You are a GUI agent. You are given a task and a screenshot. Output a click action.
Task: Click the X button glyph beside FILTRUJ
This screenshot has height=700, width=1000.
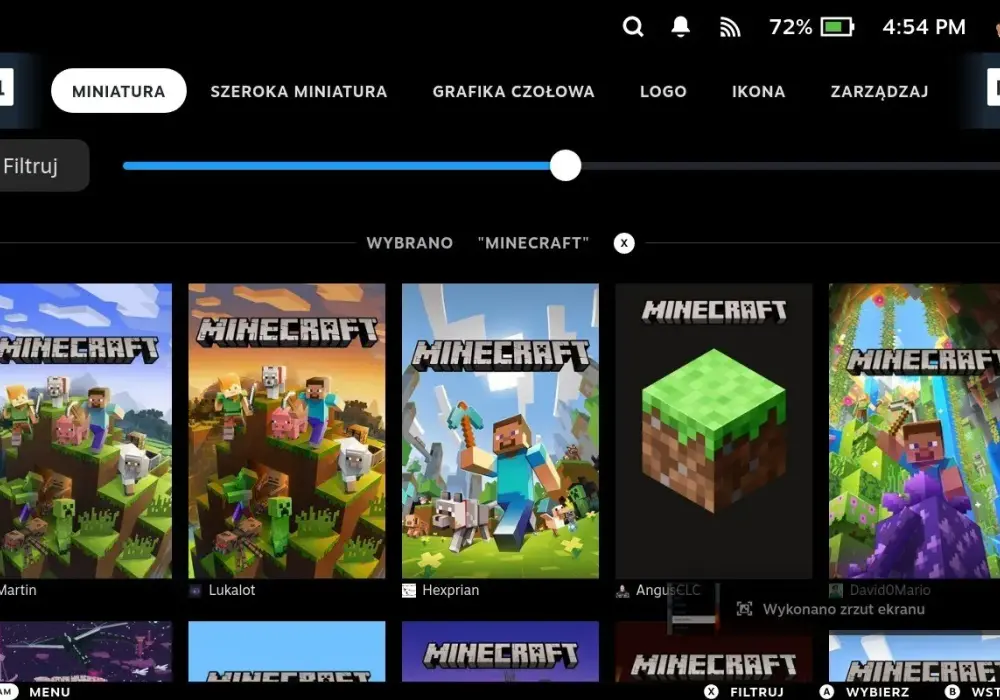(x=711, y=692)
